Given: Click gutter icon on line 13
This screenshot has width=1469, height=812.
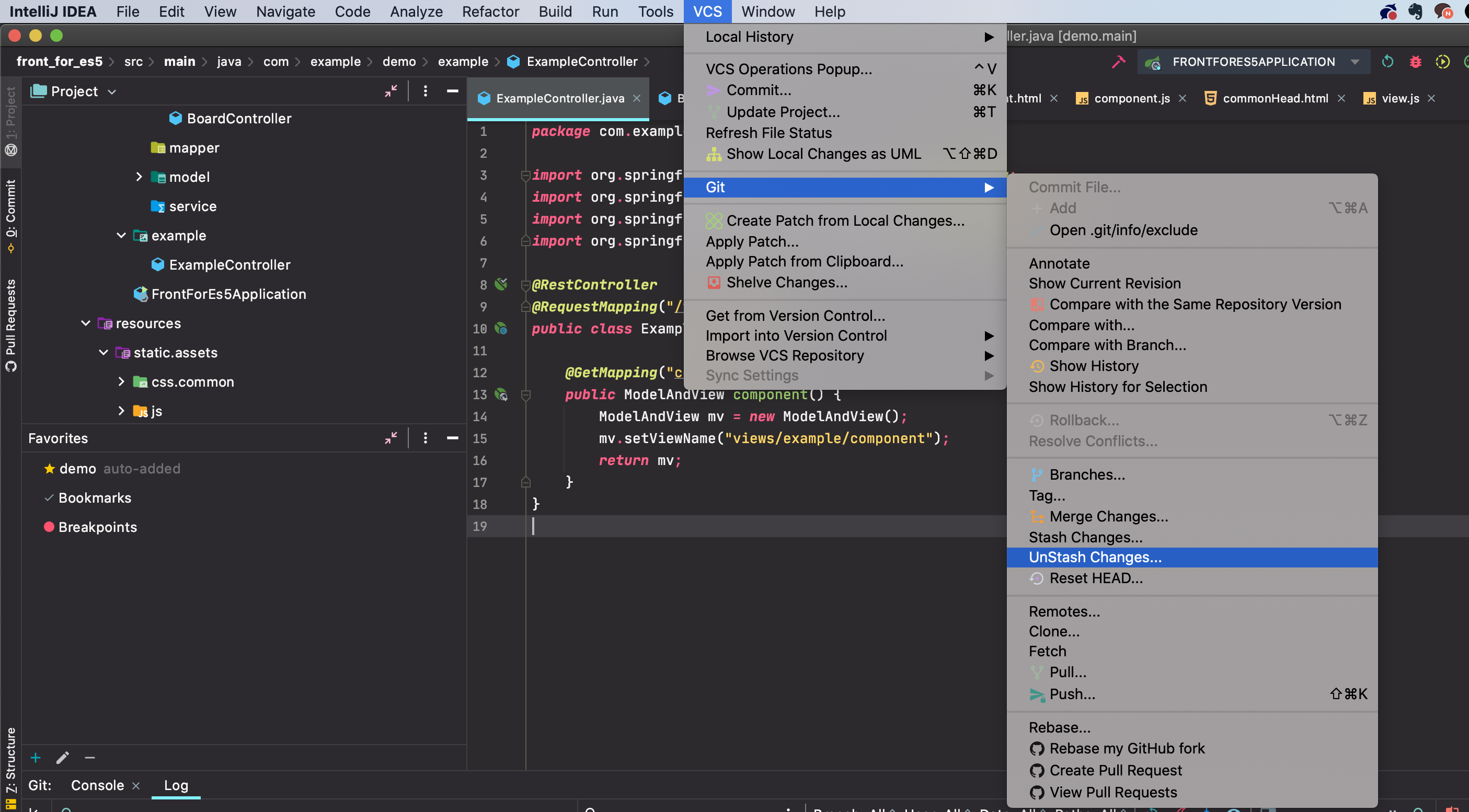Looking at the screenshot, I should [x=501, y=395].
